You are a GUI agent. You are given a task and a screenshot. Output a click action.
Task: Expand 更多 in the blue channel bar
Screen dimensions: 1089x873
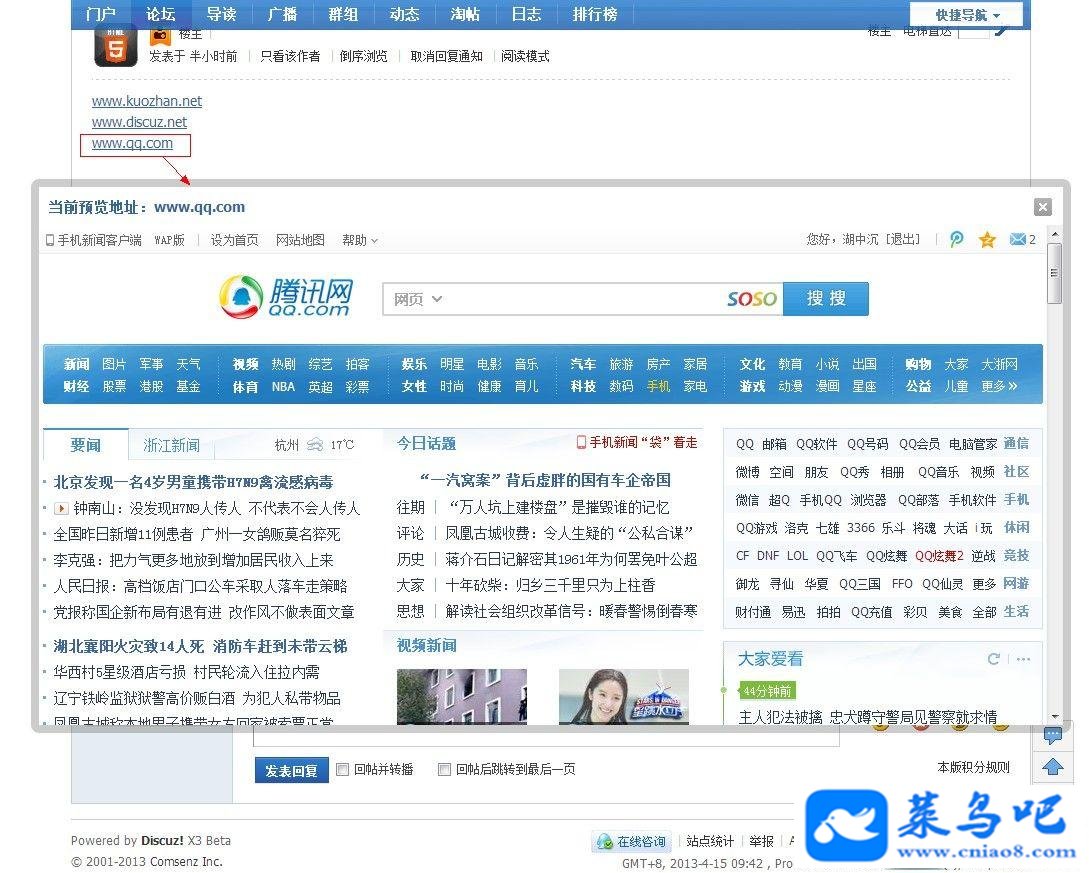pos(999,386)
